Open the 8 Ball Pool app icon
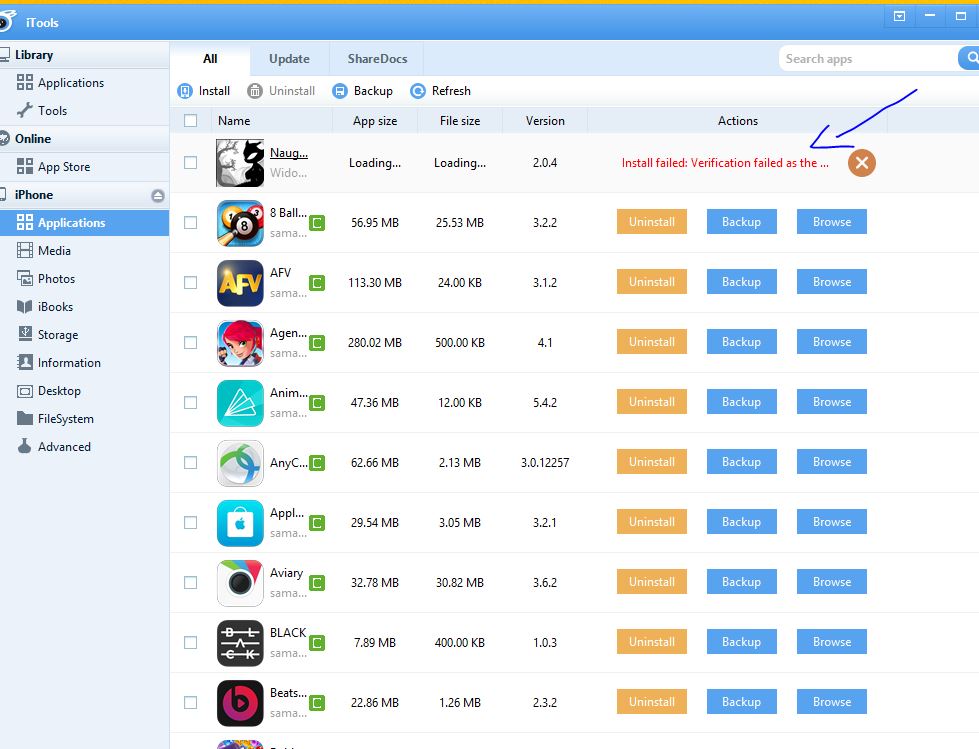Screen dimensions: 979x749 [240, 223]
